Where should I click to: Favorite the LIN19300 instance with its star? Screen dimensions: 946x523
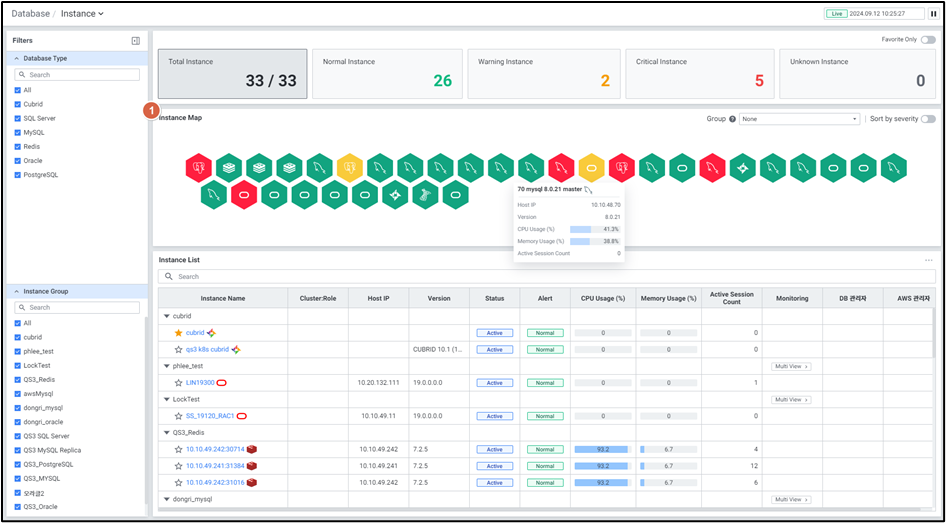pyautogui.click(x=178, y=383)
